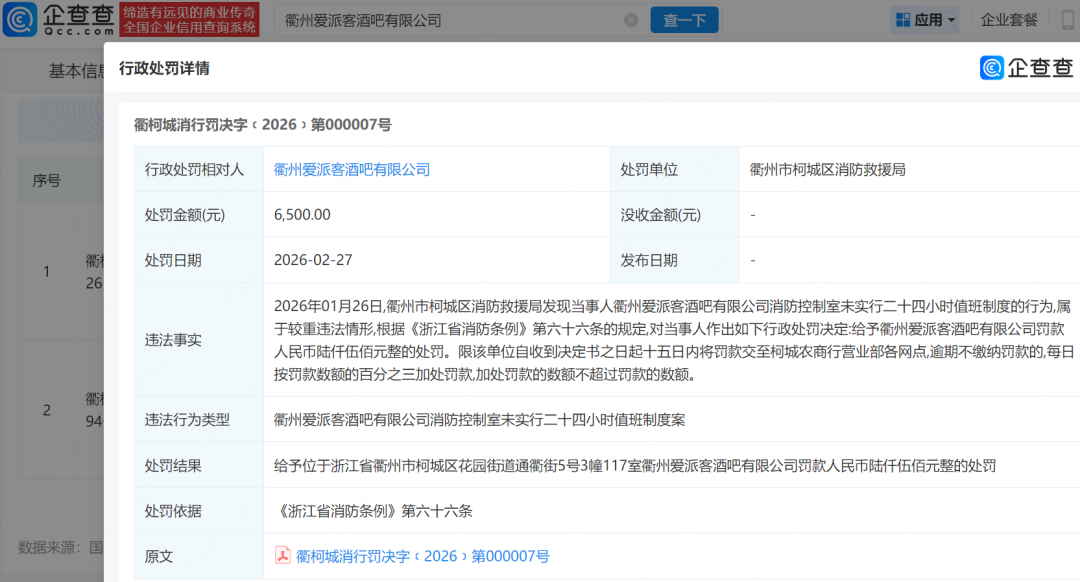This screenshot has height=582, width=1080.
Task: Open 企业套餐 in the top bar
Action: tap(1009, 20)
